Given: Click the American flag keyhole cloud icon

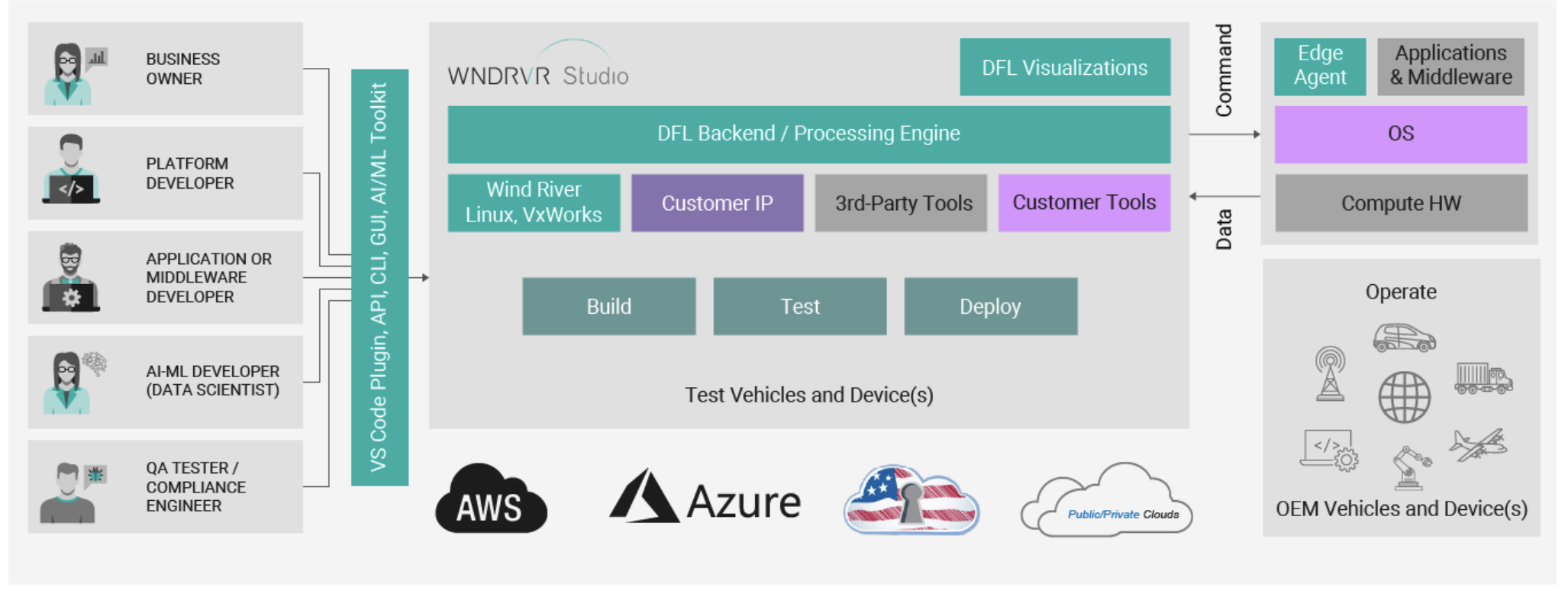Looking at the screenshot, I should pos(911,499).
